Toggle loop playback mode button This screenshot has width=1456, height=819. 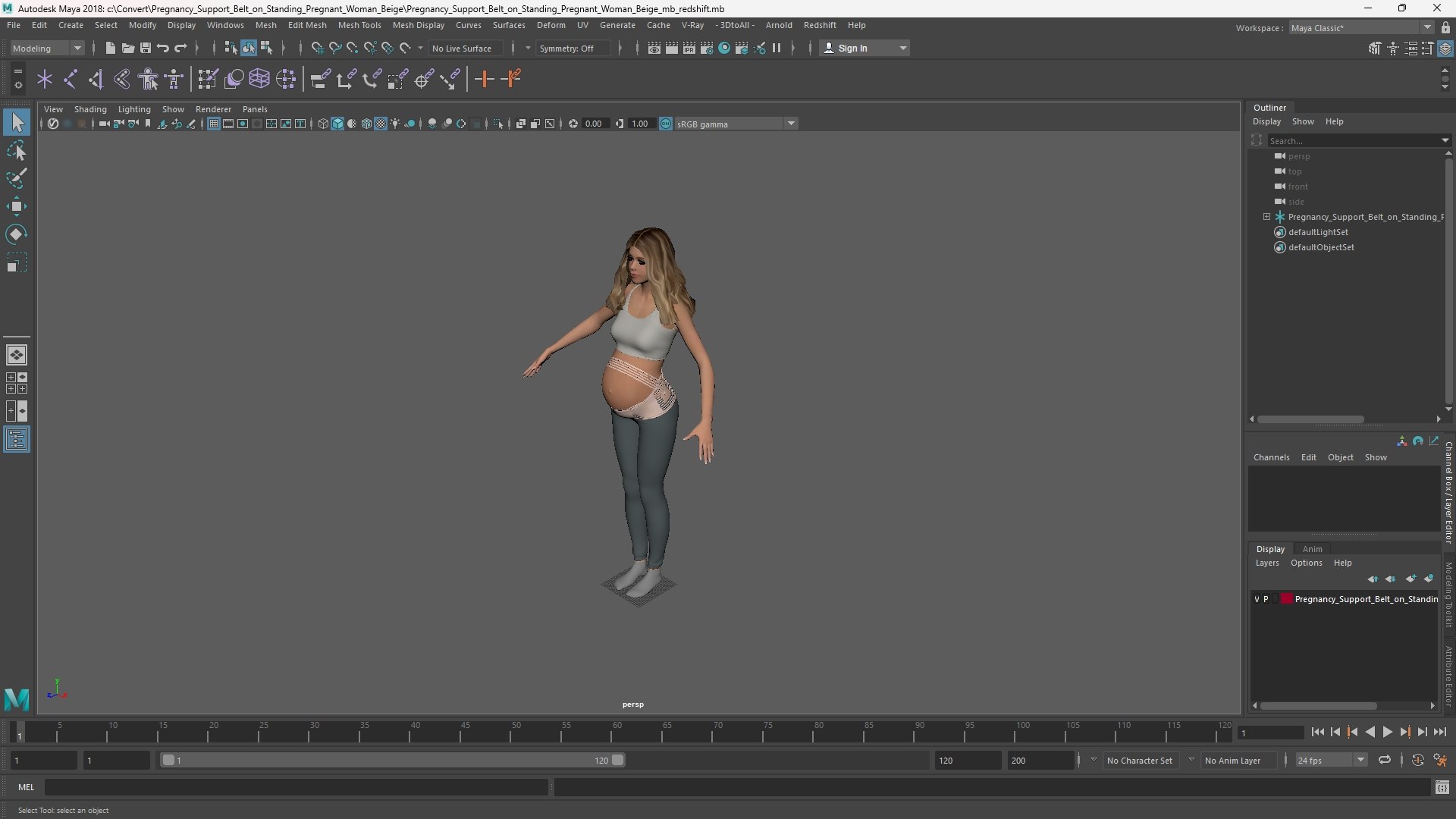pyautogui.click(x=1385, y=760)
